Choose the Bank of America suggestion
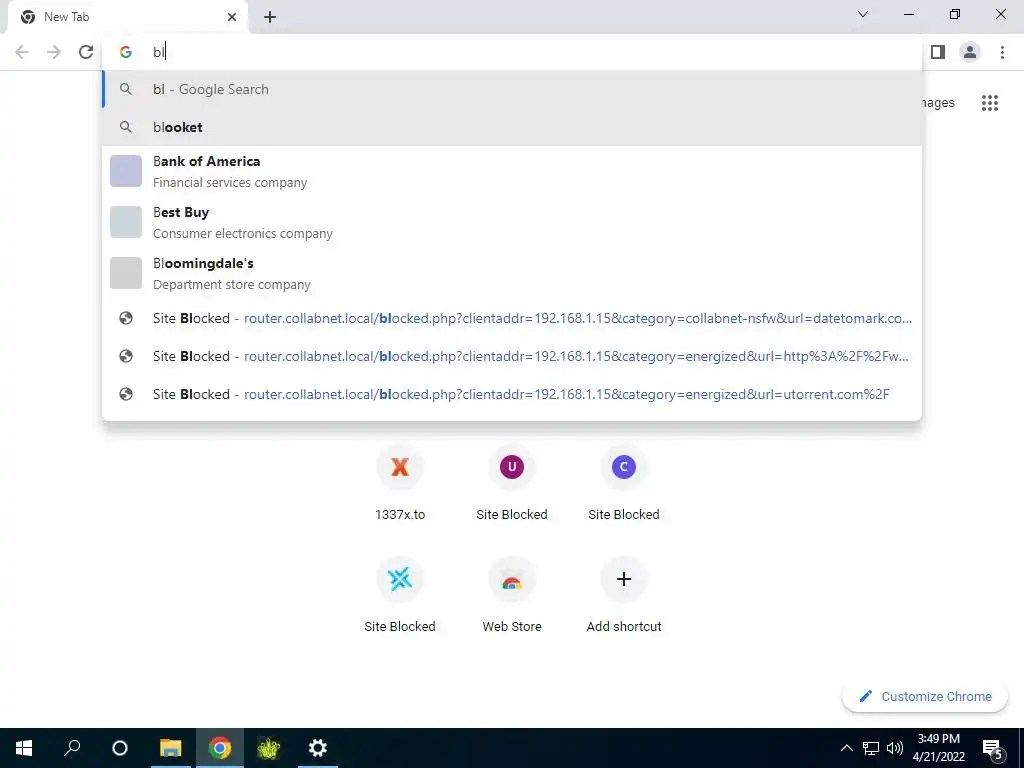The image size is (1024, 768). (512, 171)
